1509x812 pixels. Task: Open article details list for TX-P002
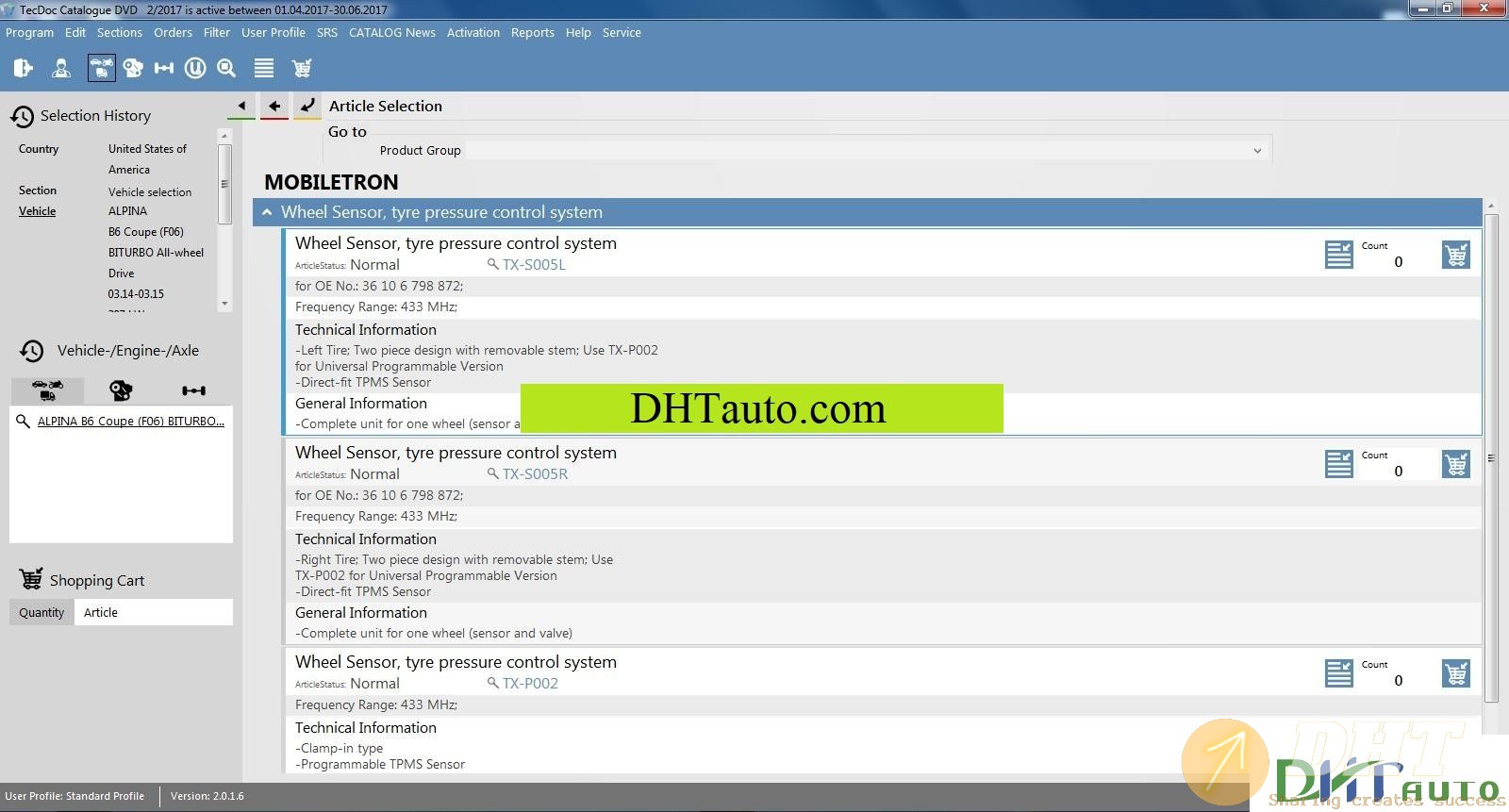[1339, 673]
